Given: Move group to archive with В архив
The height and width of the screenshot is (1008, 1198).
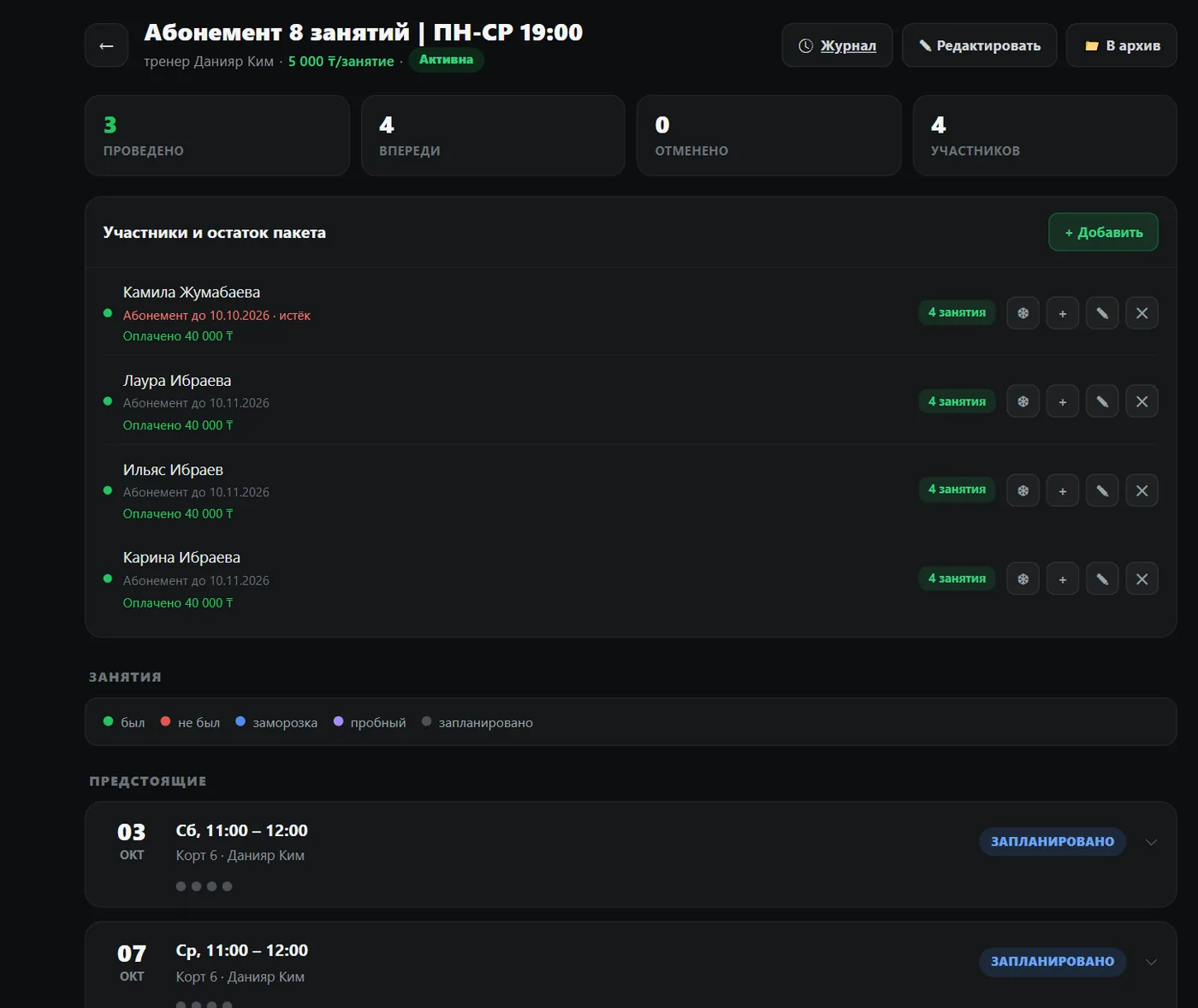Looking at the screenshot, I should tap(1121, 45).
